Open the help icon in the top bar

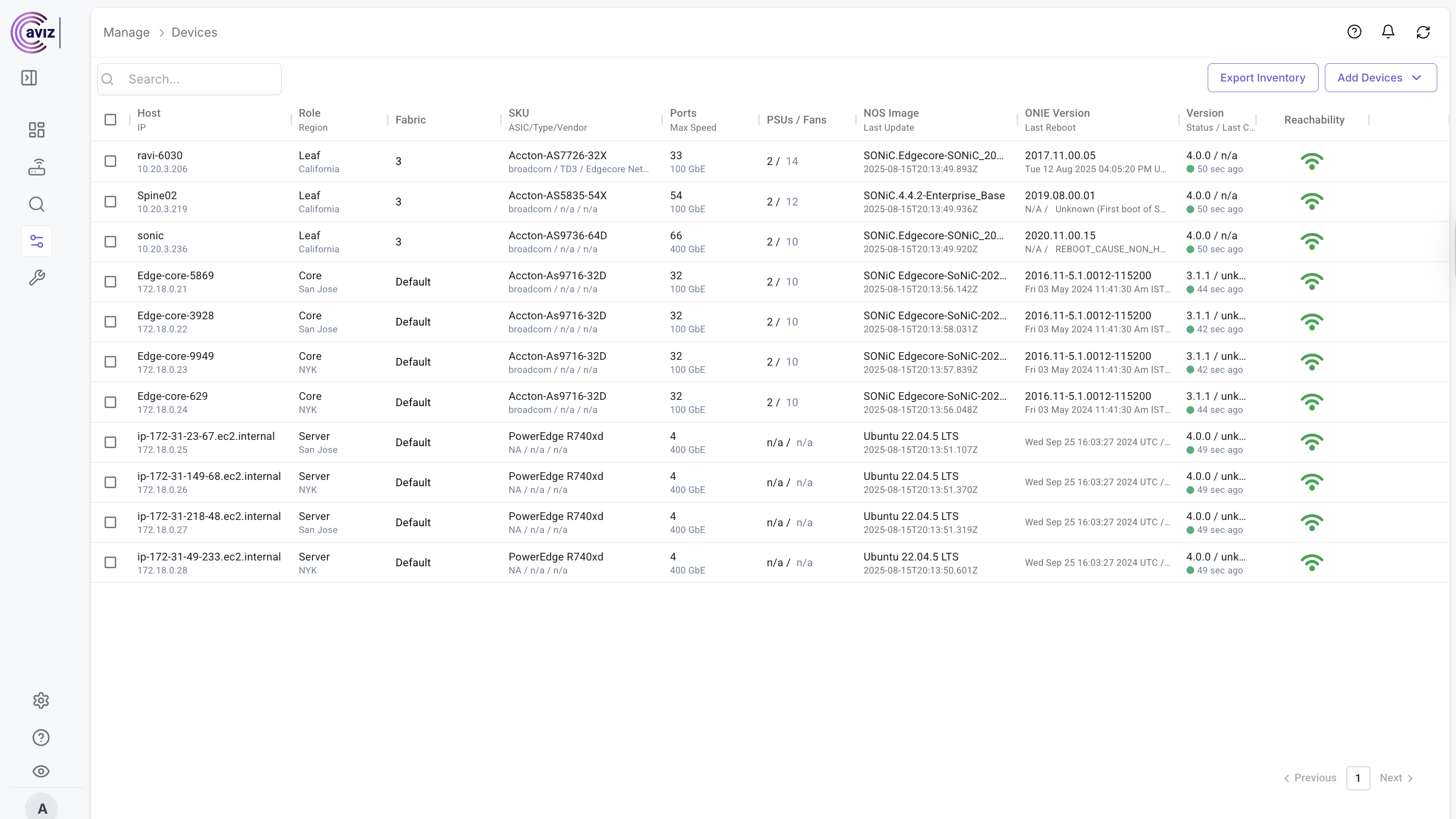(x=1354, y=32)
